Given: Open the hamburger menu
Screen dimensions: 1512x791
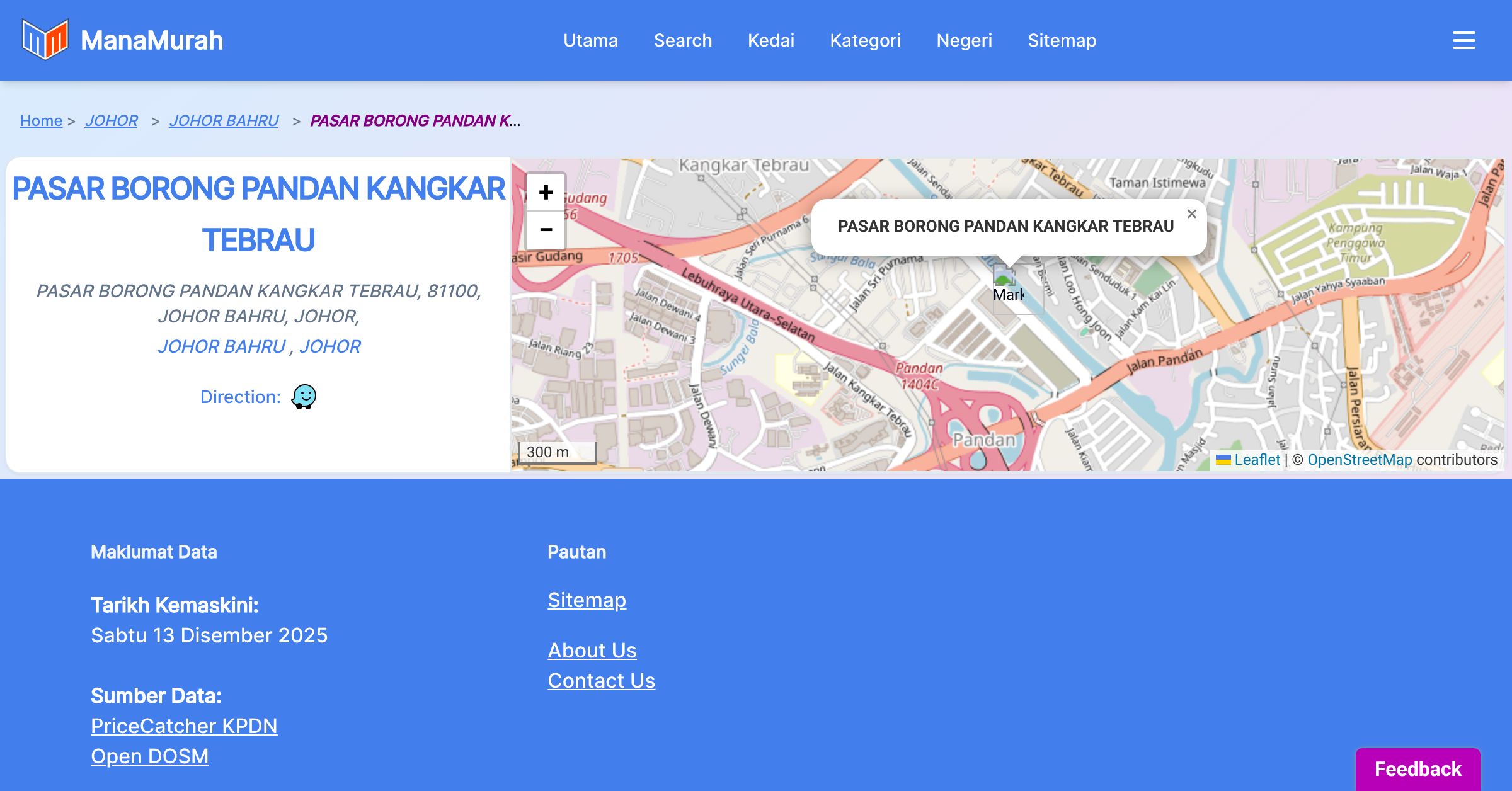Looking at the screenshot, I should point(1463,40).
